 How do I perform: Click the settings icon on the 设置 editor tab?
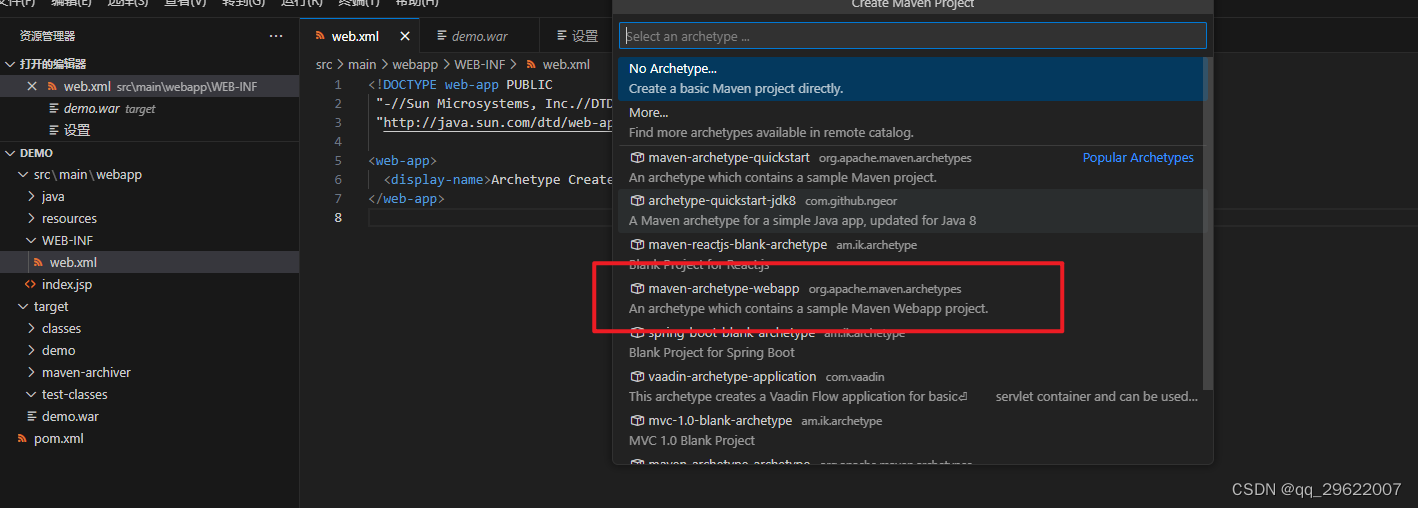coord(561,36)
